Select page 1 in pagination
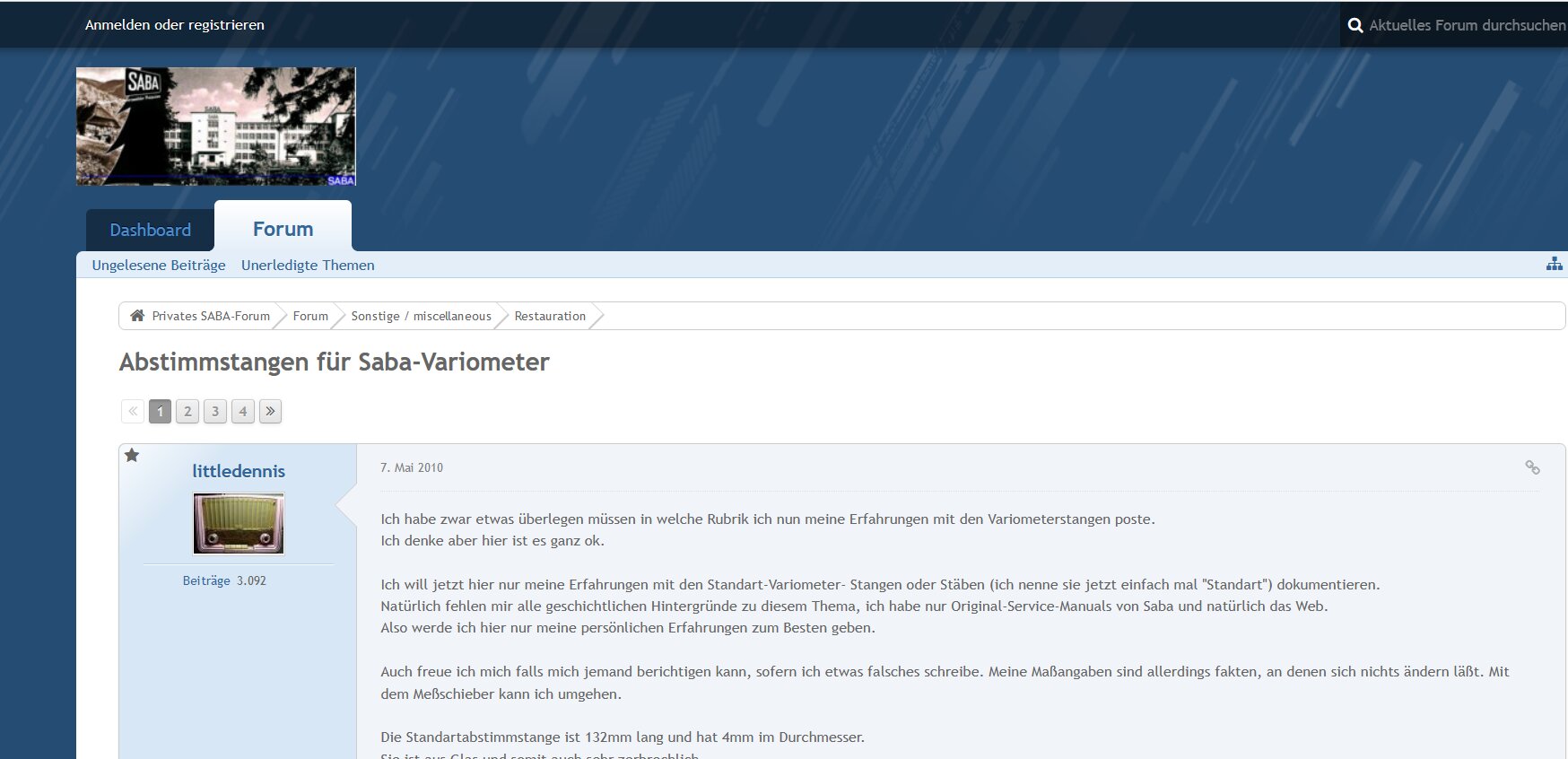Screen dimensions: 1568x759 tap(160, 411)
